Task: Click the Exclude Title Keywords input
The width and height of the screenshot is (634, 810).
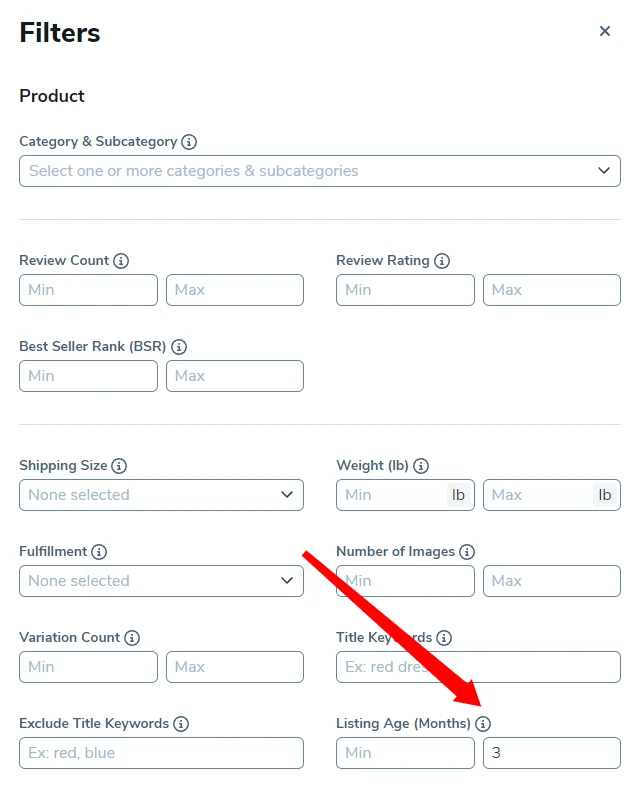Action: pyautogui.click(x=161, y=753)
